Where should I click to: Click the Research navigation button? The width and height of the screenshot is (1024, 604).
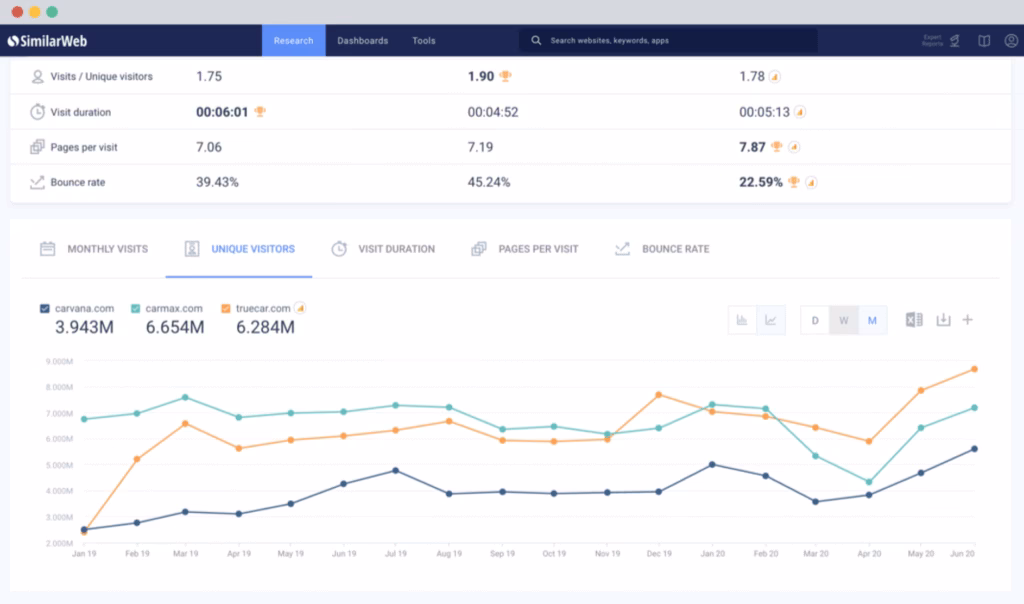point(293,41)
